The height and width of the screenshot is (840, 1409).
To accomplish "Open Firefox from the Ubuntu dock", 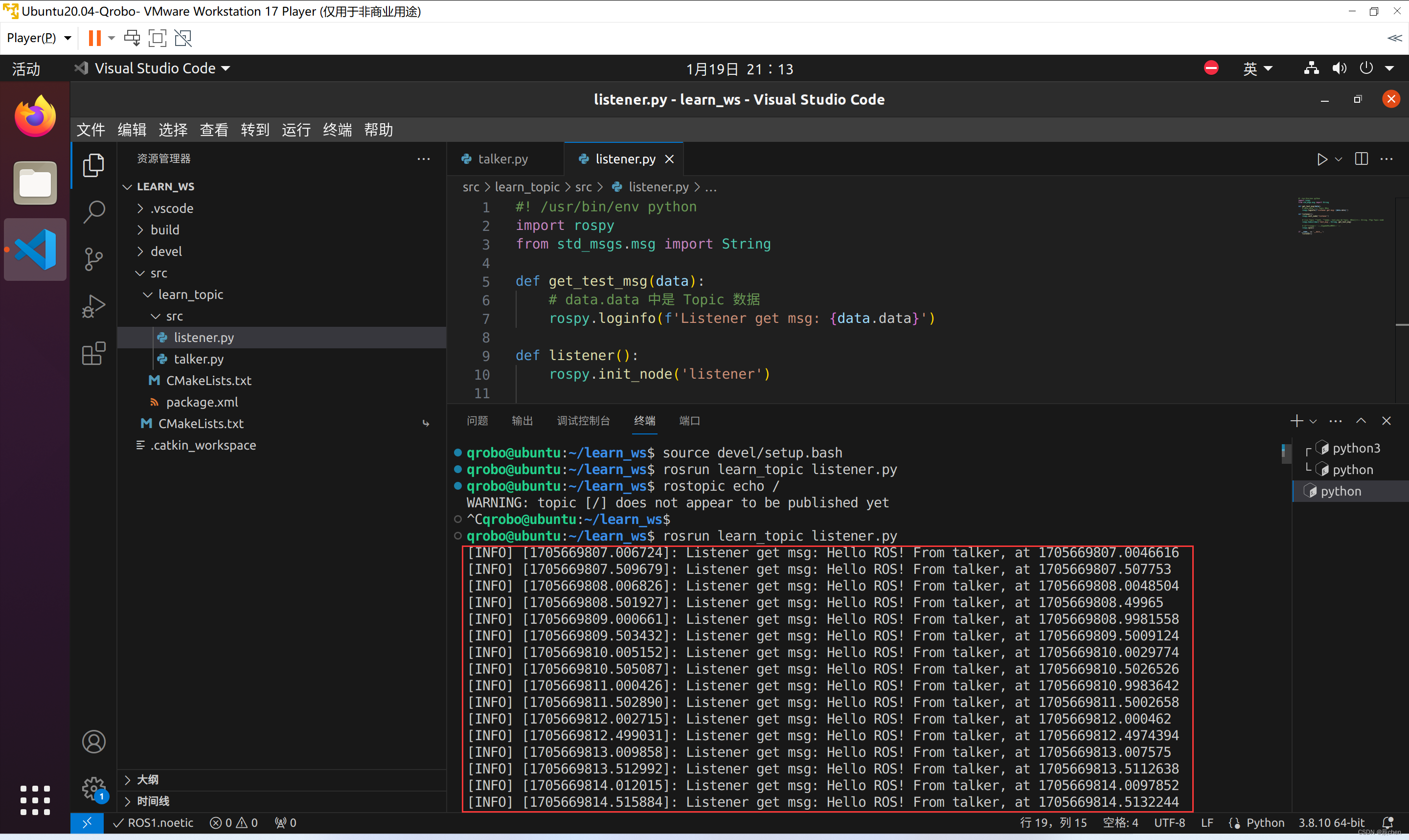I will click(35, 116).
